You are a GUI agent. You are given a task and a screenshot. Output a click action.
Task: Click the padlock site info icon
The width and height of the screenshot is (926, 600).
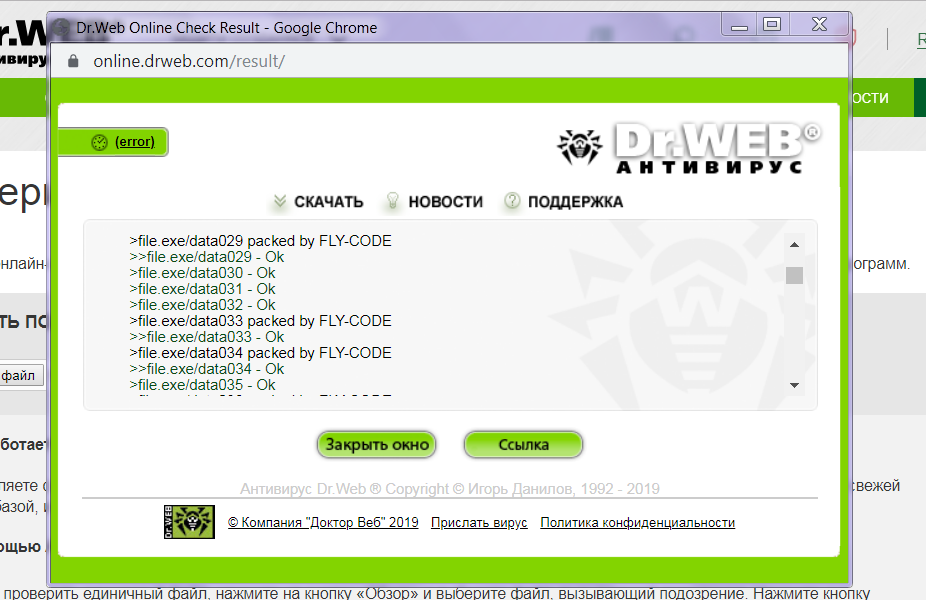click(73, 61)
